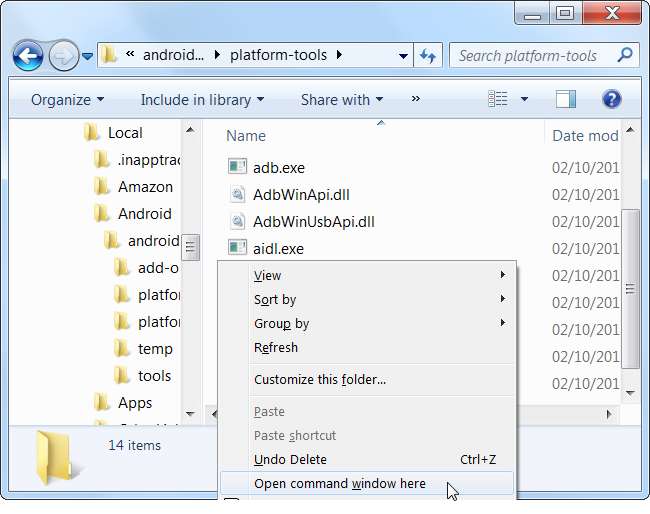Click the aidl.exe file icon

tap(238, 247)
